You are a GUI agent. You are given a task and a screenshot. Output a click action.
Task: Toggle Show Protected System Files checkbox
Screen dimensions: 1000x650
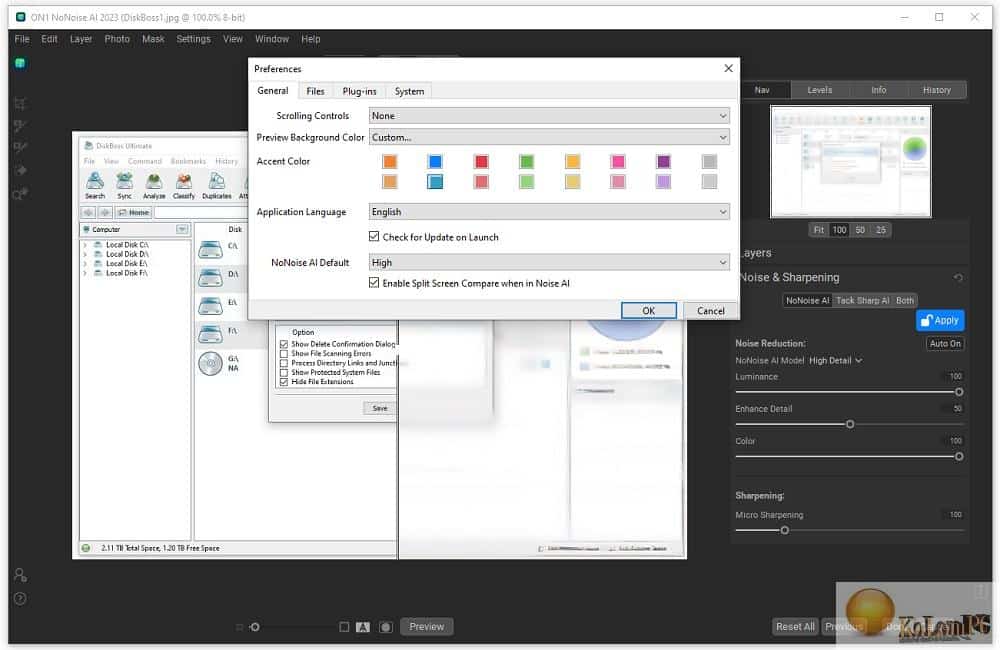(x=284, y=373)
